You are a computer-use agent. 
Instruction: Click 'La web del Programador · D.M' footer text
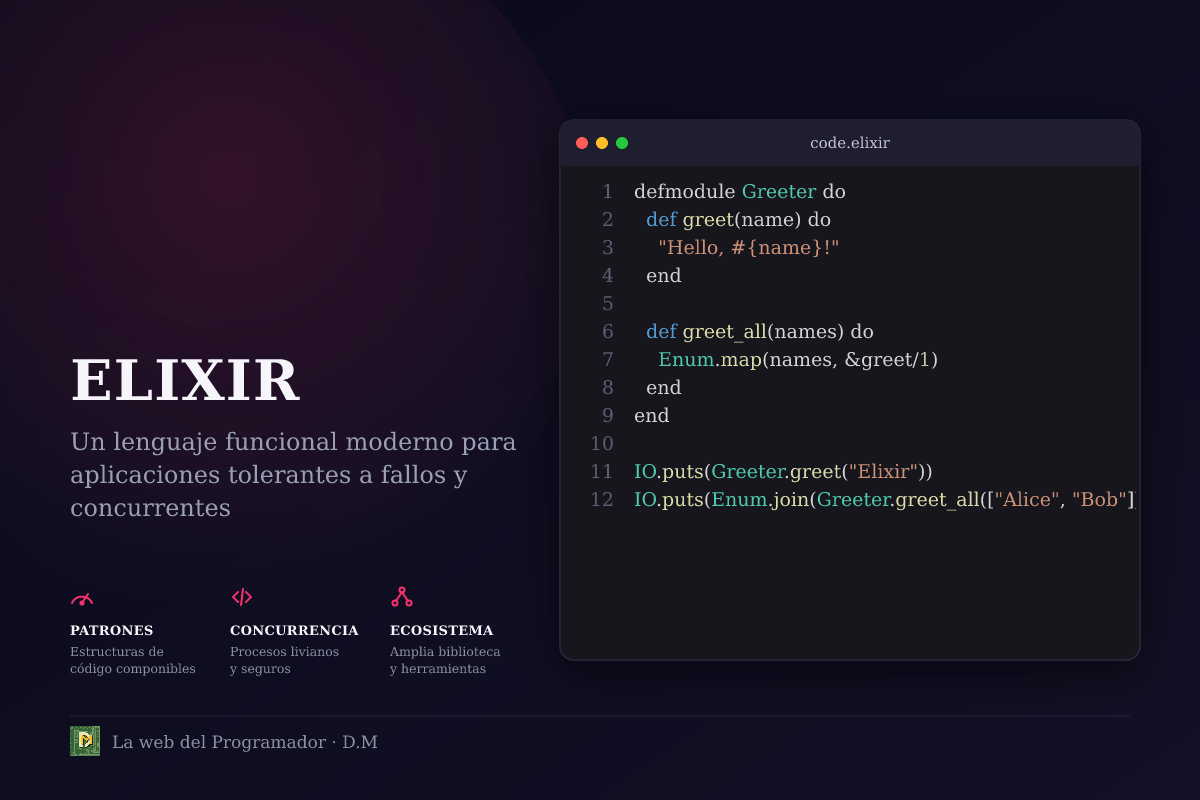pos(245,742)
